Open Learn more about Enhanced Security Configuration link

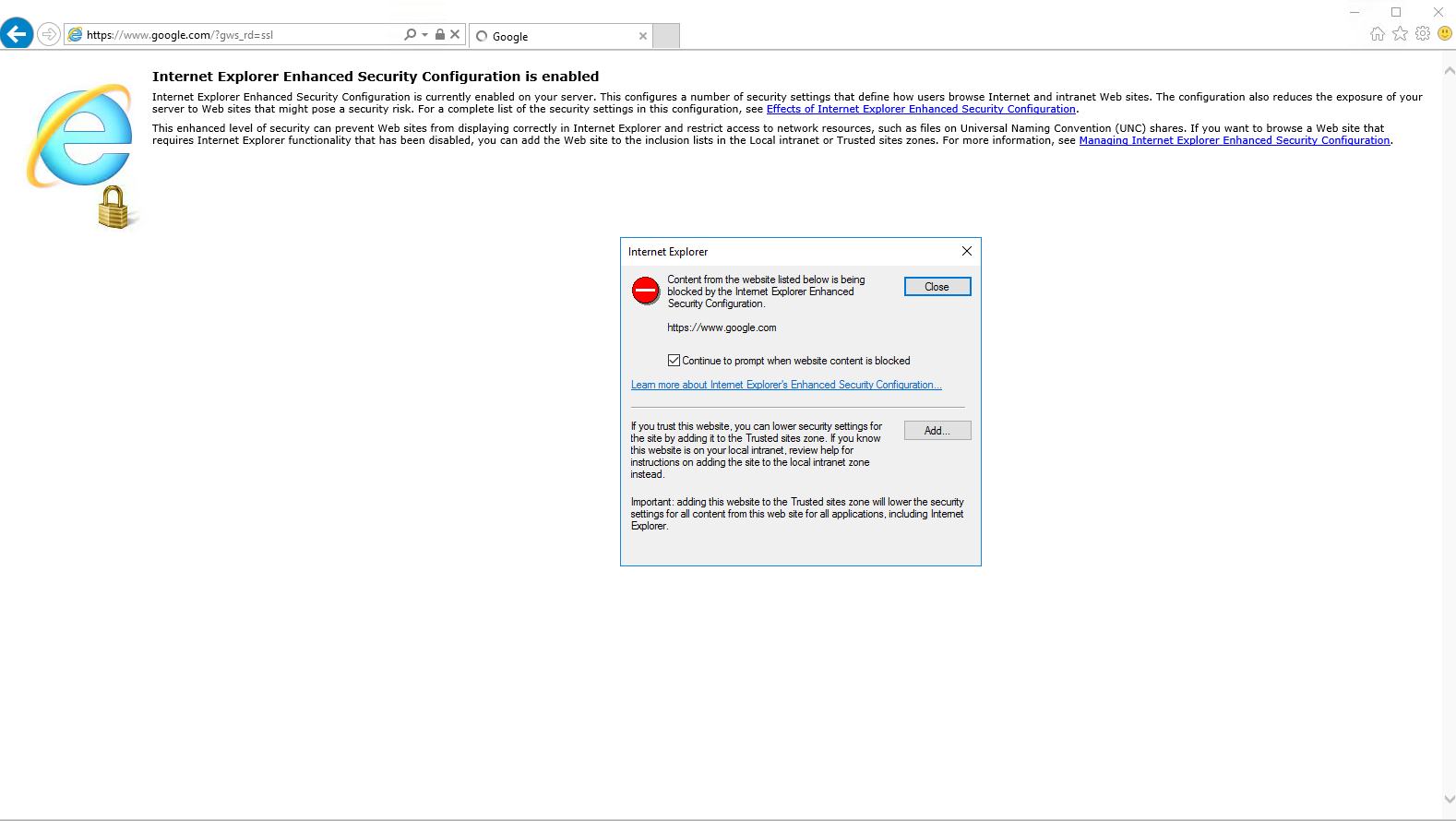click(786, 385)
